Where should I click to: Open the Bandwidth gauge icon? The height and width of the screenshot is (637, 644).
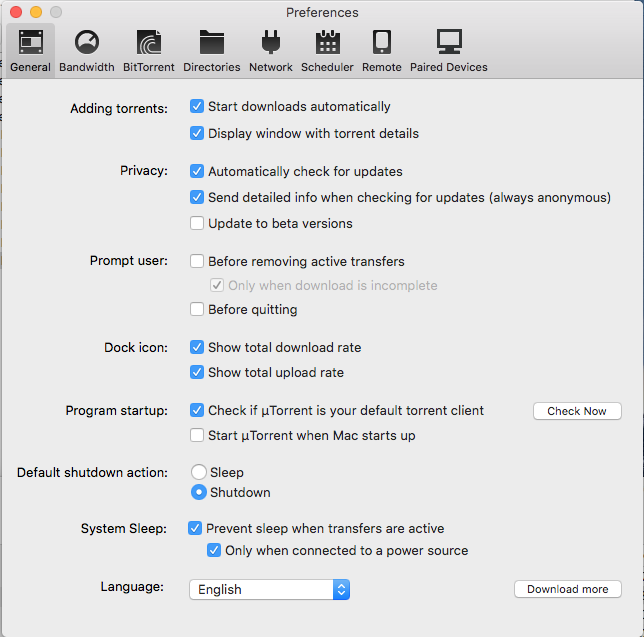click(x=87, y=42)
